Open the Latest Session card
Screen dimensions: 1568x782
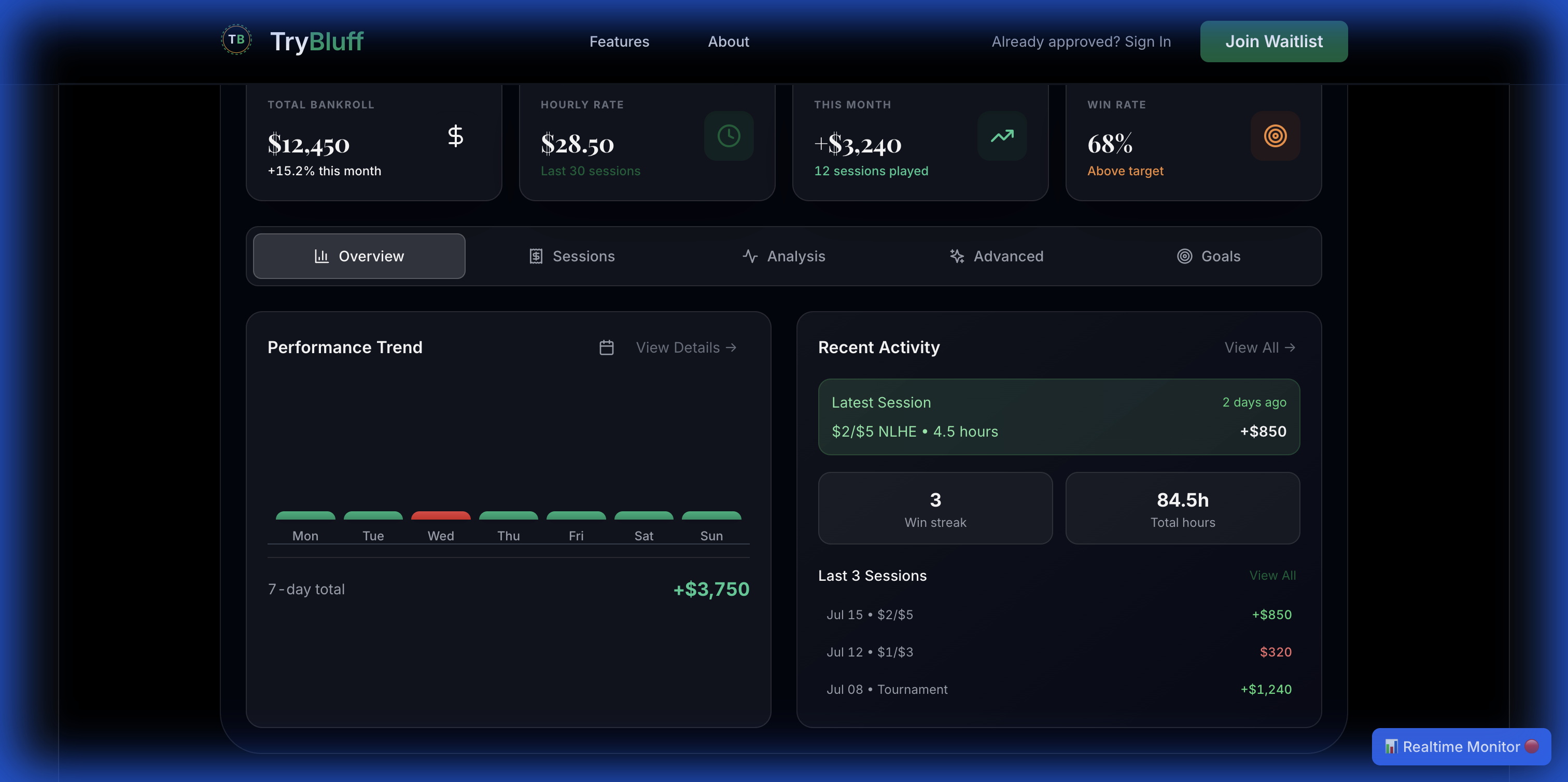pos(1059,417)
